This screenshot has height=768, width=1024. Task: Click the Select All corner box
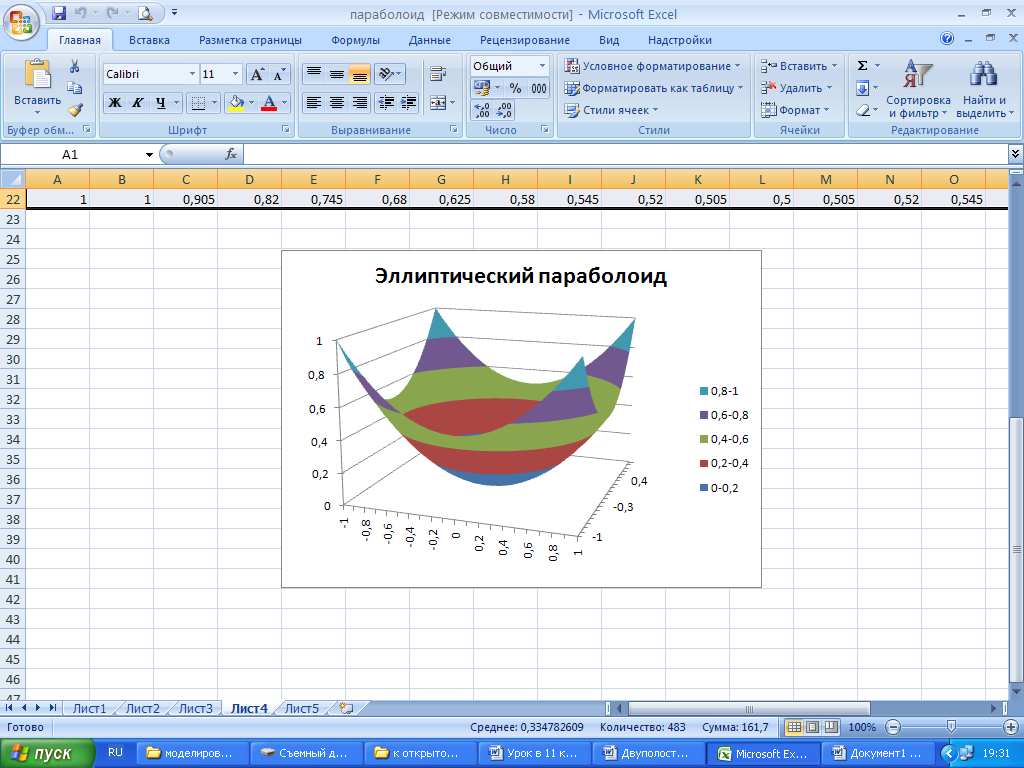pyautogui.click(x=12, y=179)
